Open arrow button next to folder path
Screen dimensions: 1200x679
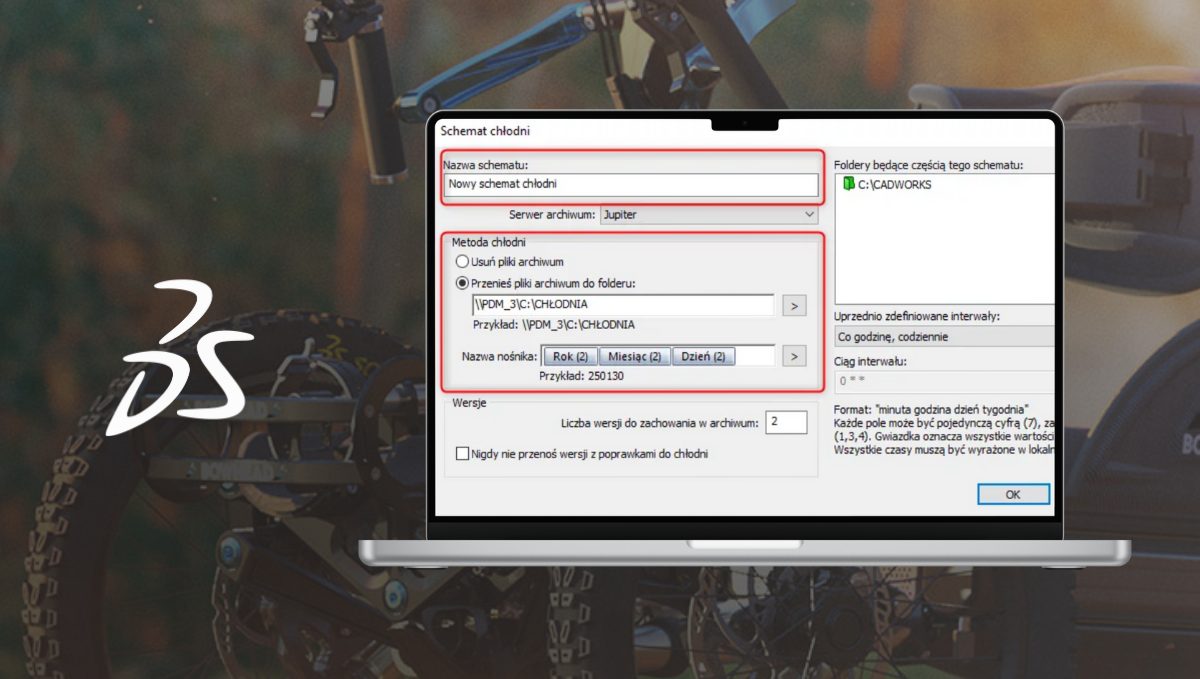[x=793, y=305]
